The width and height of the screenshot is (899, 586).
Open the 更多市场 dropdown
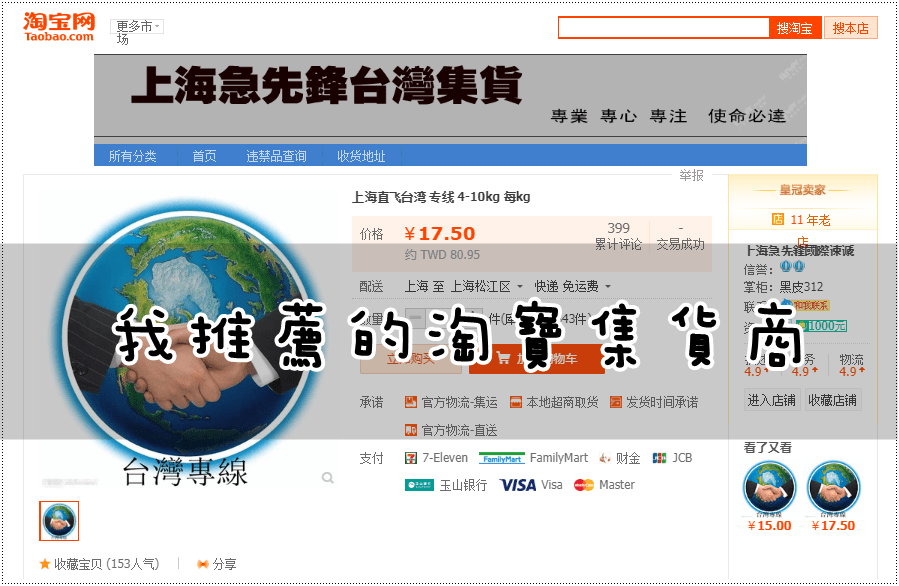[x=135, y=26]
